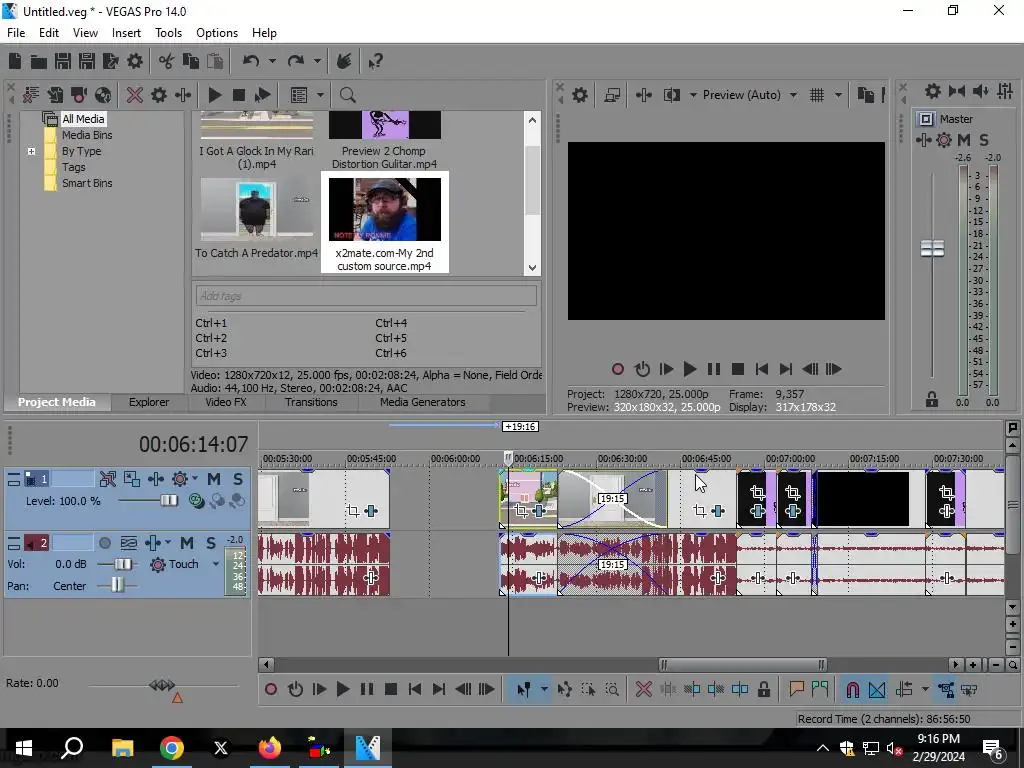This screenshot has width=1024, height=768.
Task: Open the Insert menu
Action: 126,33
